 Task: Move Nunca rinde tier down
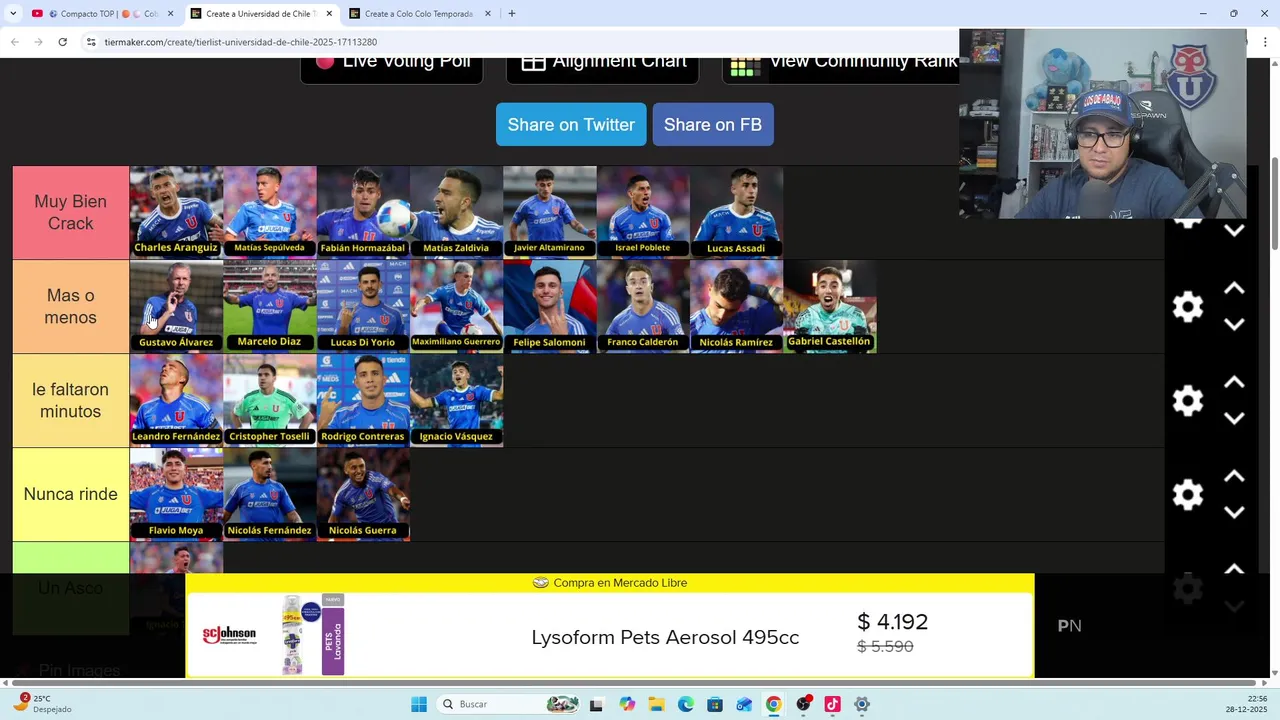[x=1234, y=513]
